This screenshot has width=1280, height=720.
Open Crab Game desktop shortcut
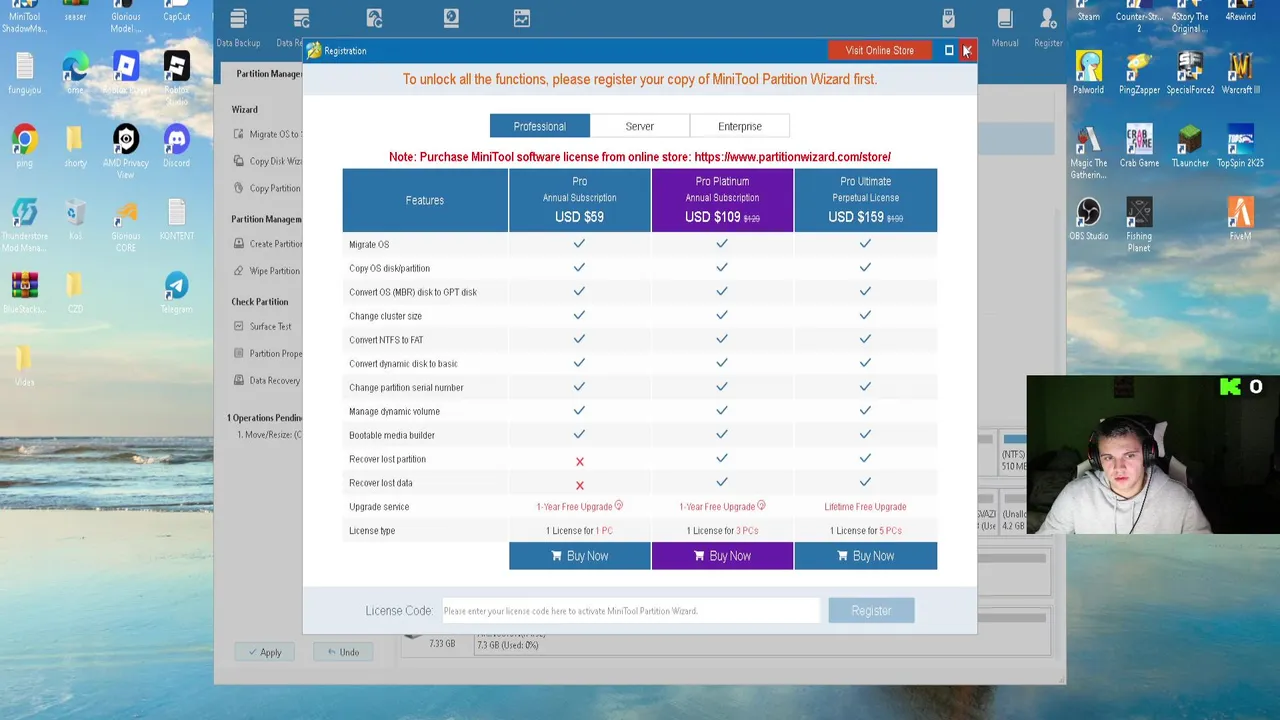[1139, 145]
